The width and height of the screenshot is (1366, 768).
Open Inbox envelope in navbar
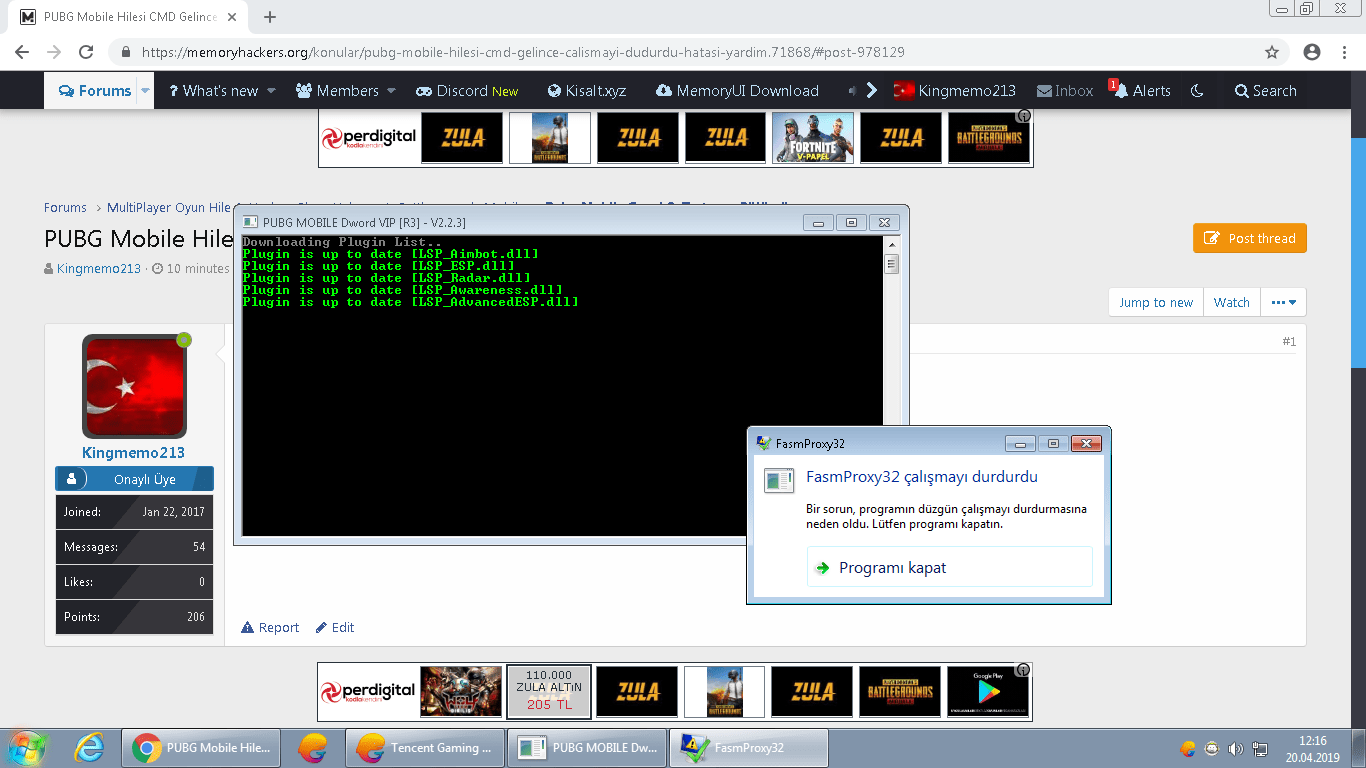1065,91
